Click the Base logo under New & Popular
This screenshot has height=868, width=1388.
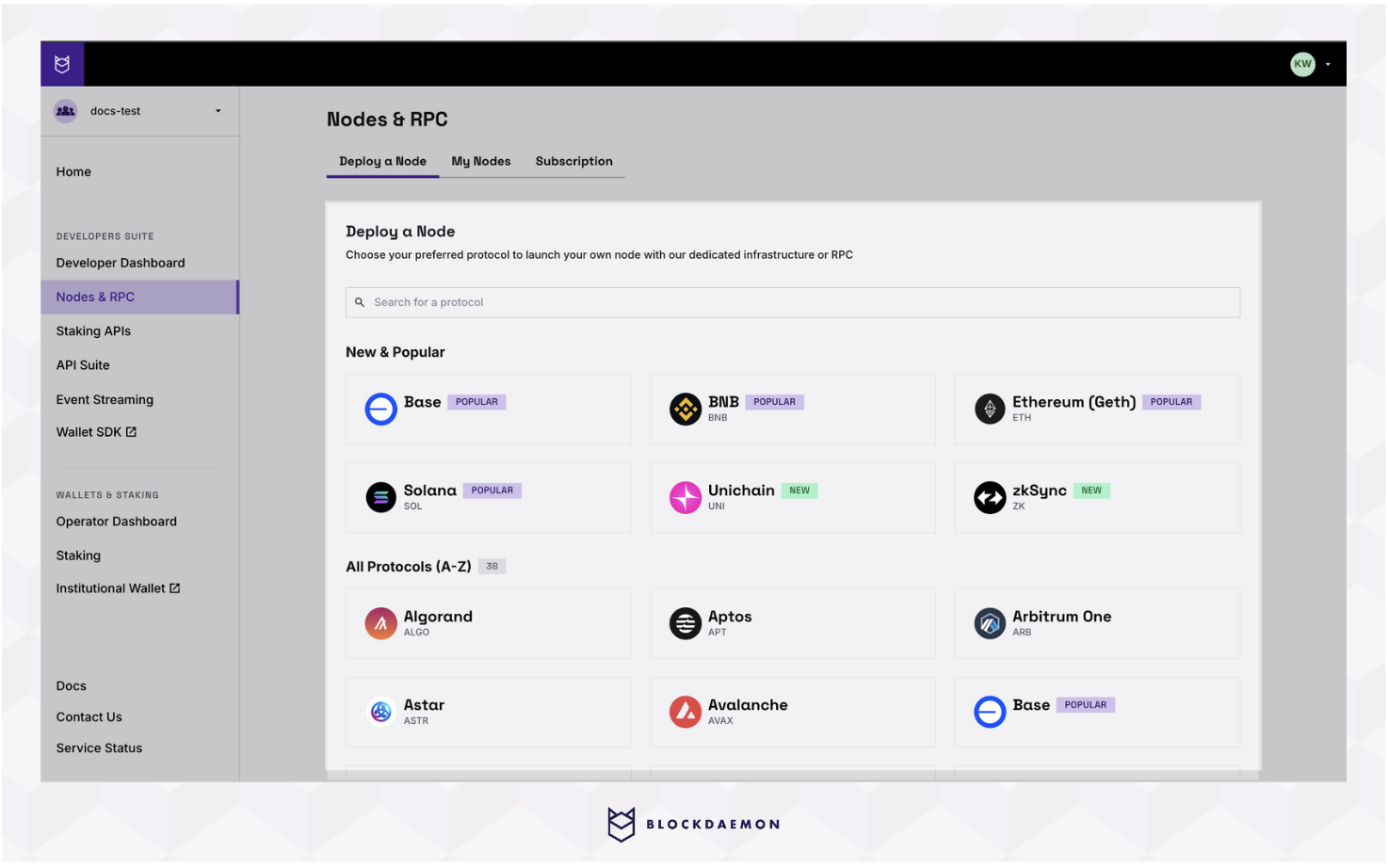(x=381, y=410)
